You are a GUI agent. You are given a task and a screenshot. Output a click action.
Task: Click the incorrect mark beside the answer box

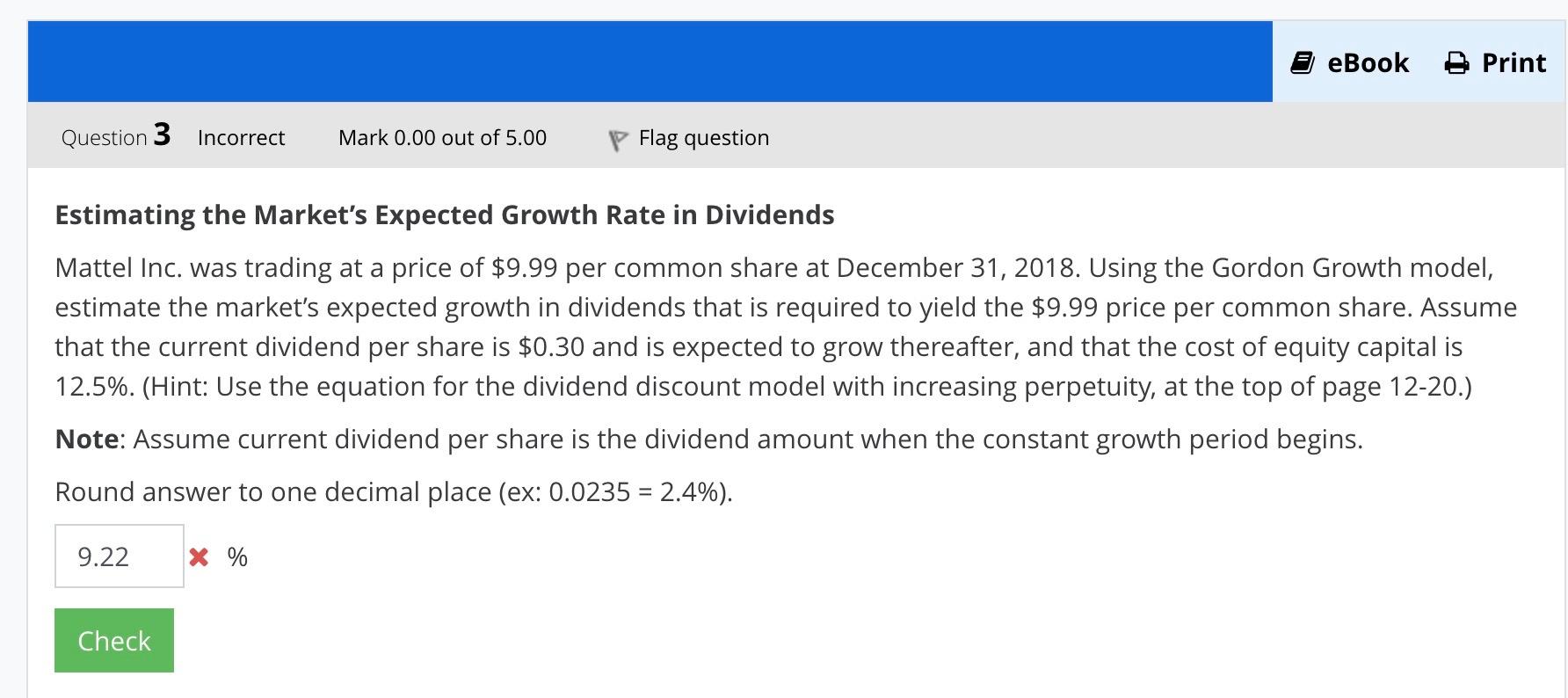tap(198, 556)
